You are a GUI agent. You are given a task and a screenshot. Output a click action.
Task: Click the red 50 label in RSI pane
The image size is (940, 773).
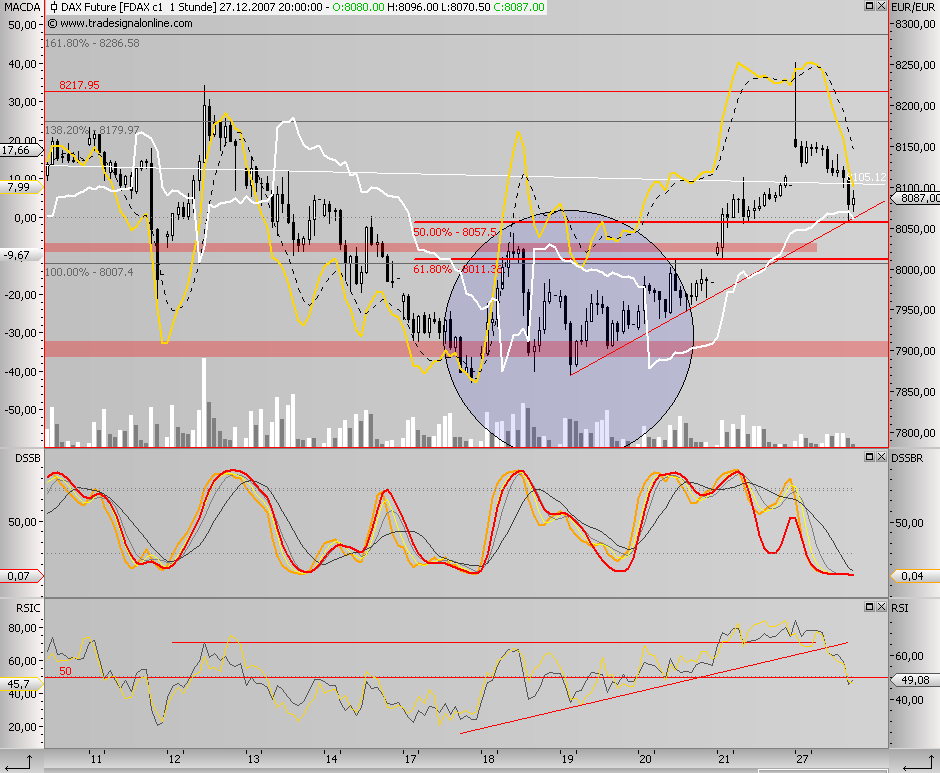[x=65, y=672]
